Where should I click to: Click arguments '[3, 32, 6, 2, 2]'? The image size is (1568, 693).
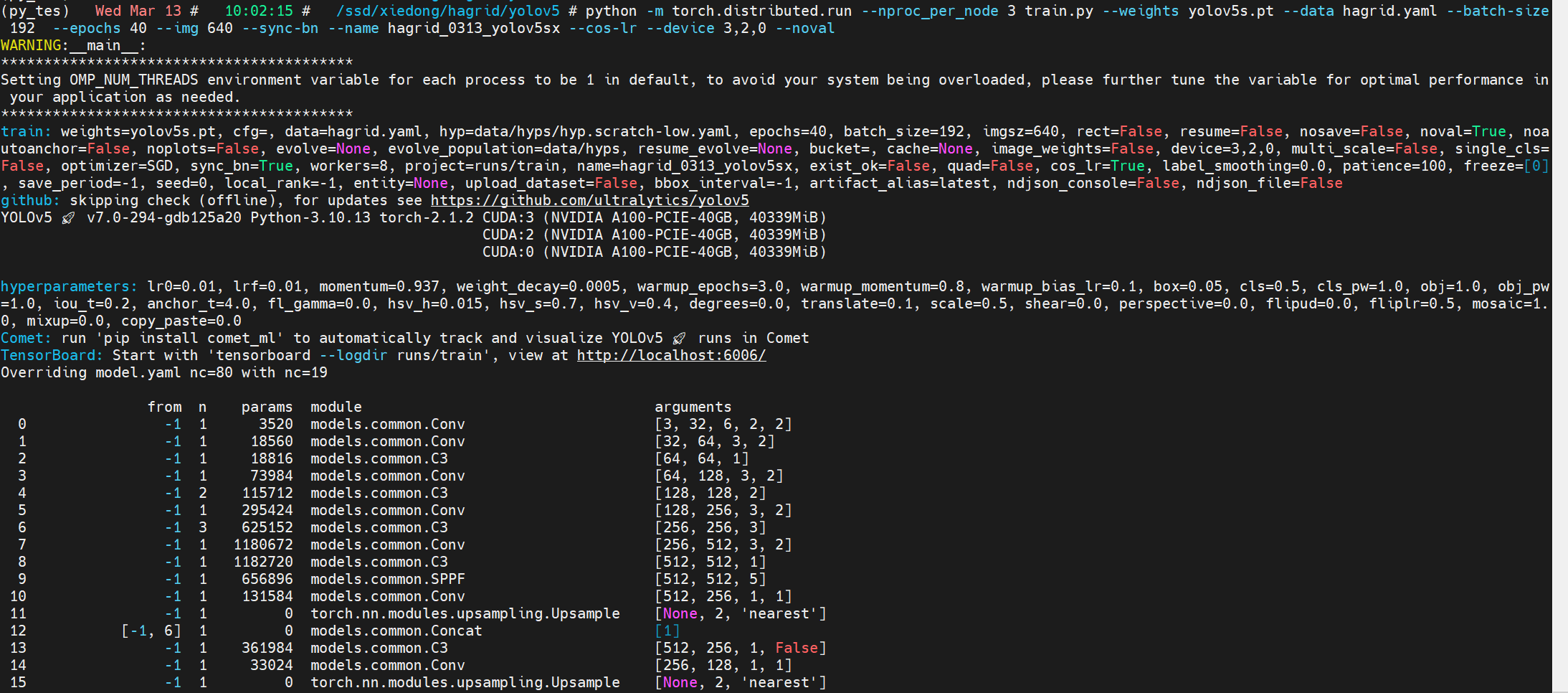[x=723, y=424]
